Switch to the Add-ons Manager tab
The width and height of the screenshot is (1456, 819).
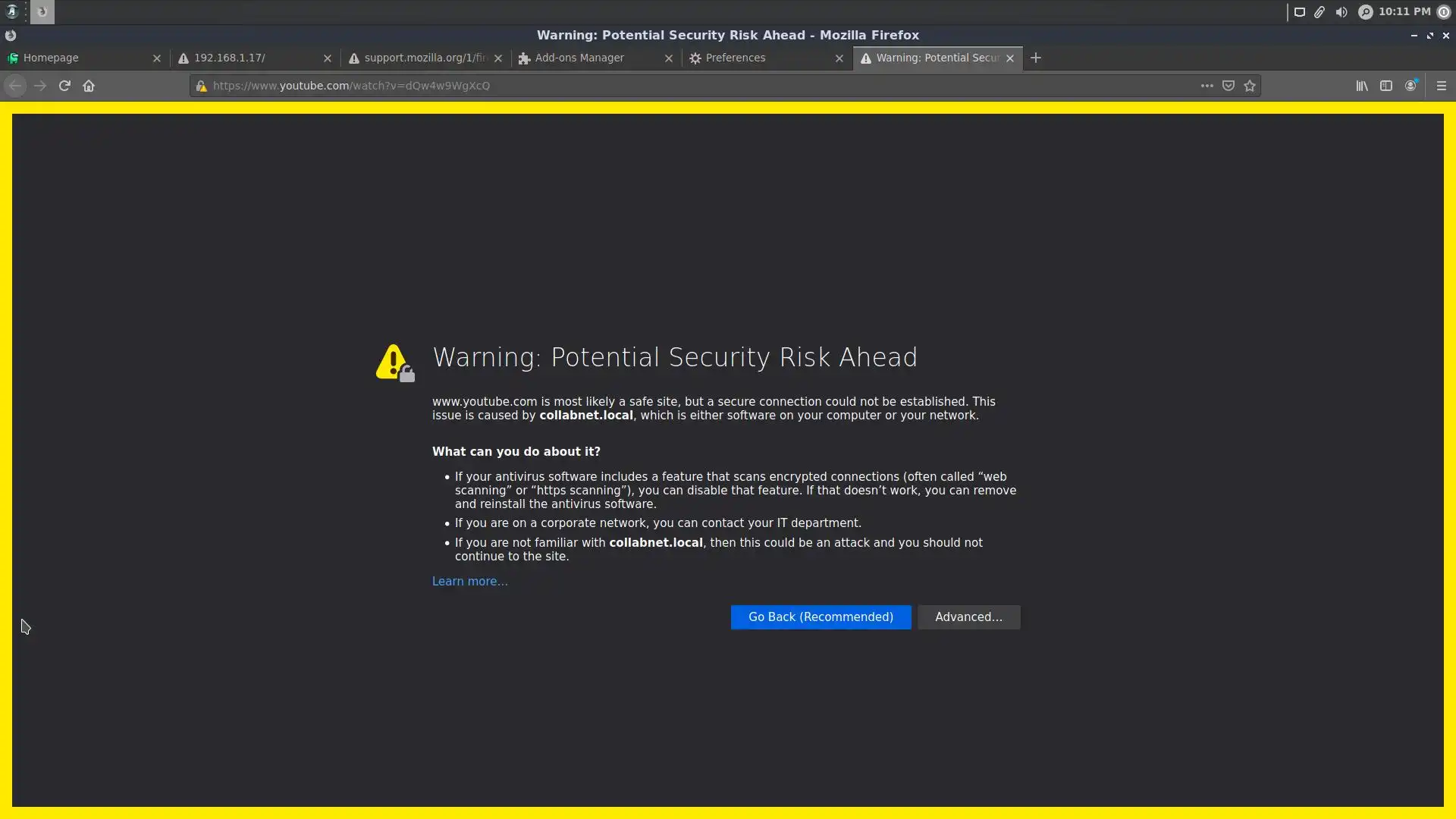(579, 58)
